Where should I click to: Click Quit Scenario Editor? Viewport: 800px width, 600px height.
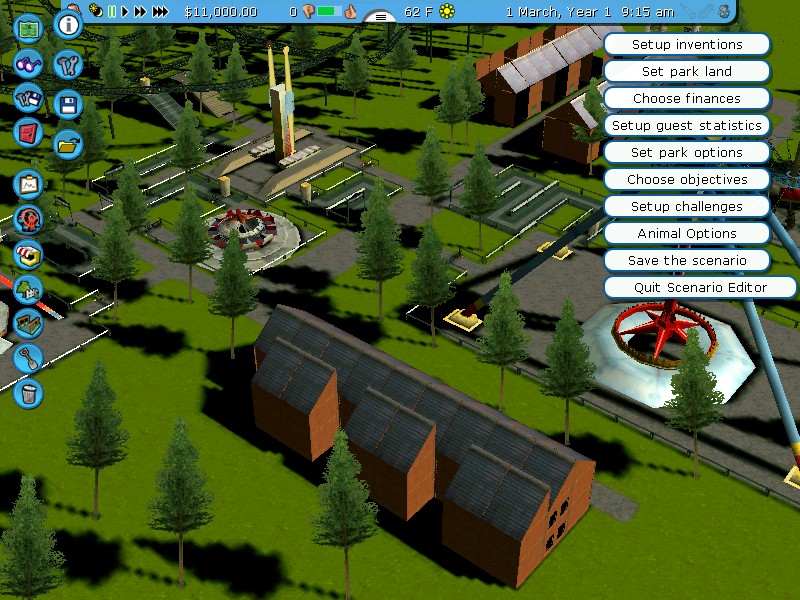(x=700, y=288)
